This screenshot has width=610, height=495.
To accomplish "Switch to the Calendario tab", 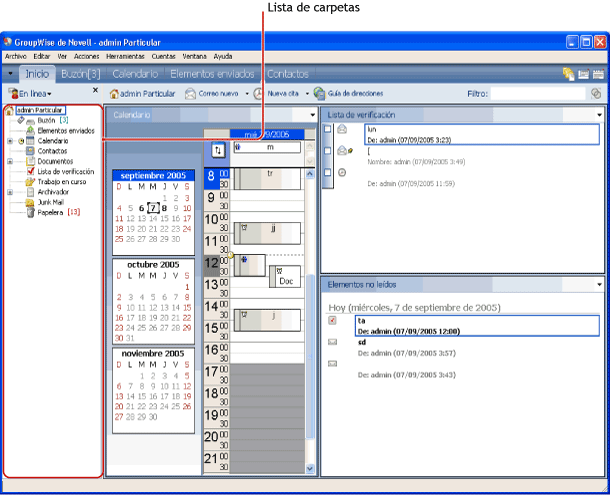I will pyautogui.click(x=135, y=74).
